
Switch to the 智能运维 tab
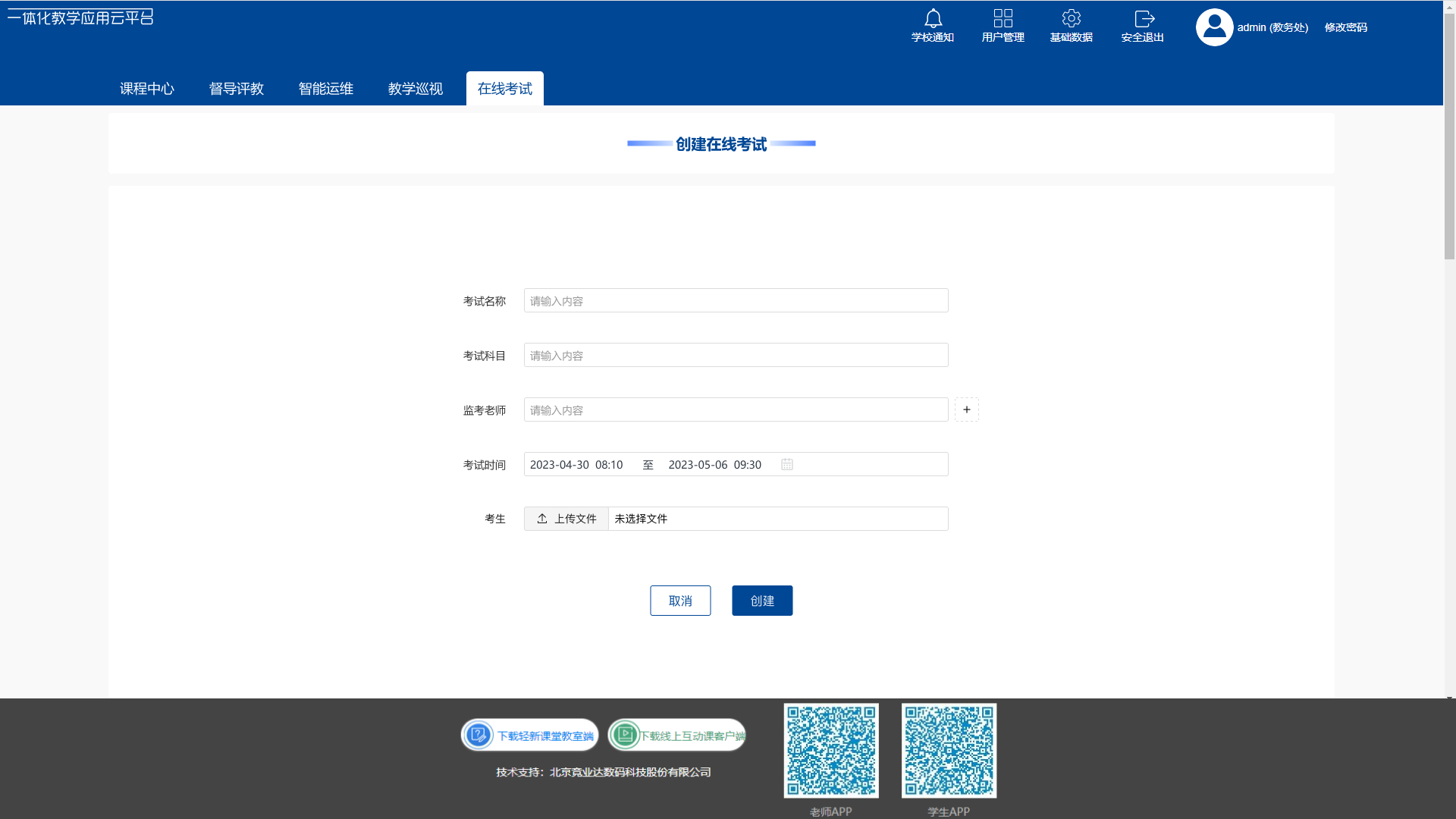coord(326,89)
